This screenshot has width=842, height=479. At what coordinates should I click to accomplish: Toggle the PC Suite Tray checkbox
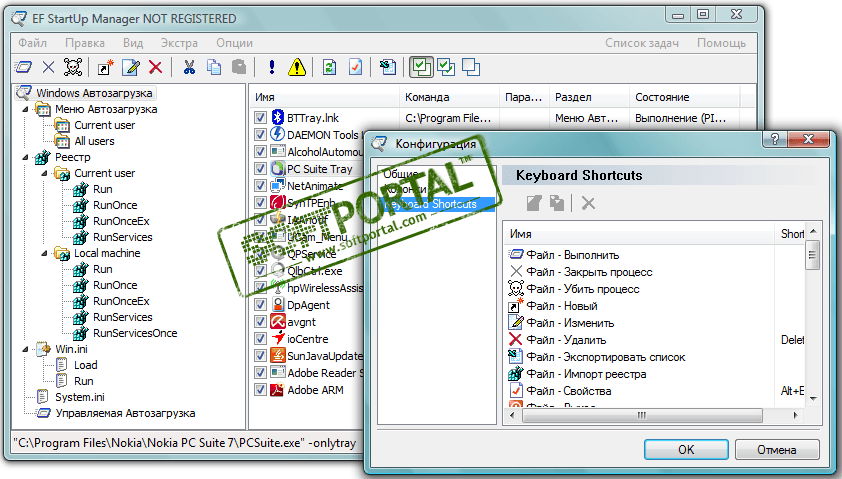pyautogui.click(x=260, y=169)
